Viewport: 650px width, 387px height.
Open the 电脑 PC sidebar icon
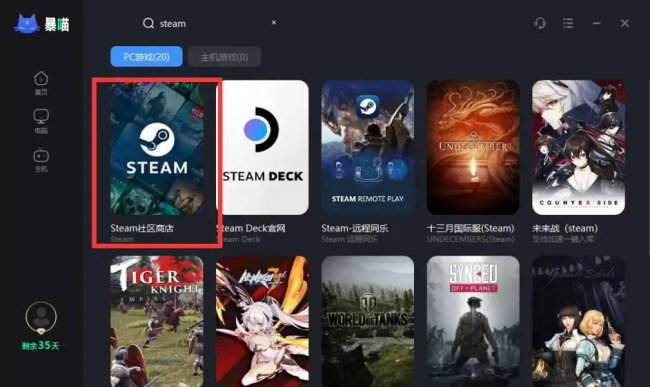click(41, 116)
